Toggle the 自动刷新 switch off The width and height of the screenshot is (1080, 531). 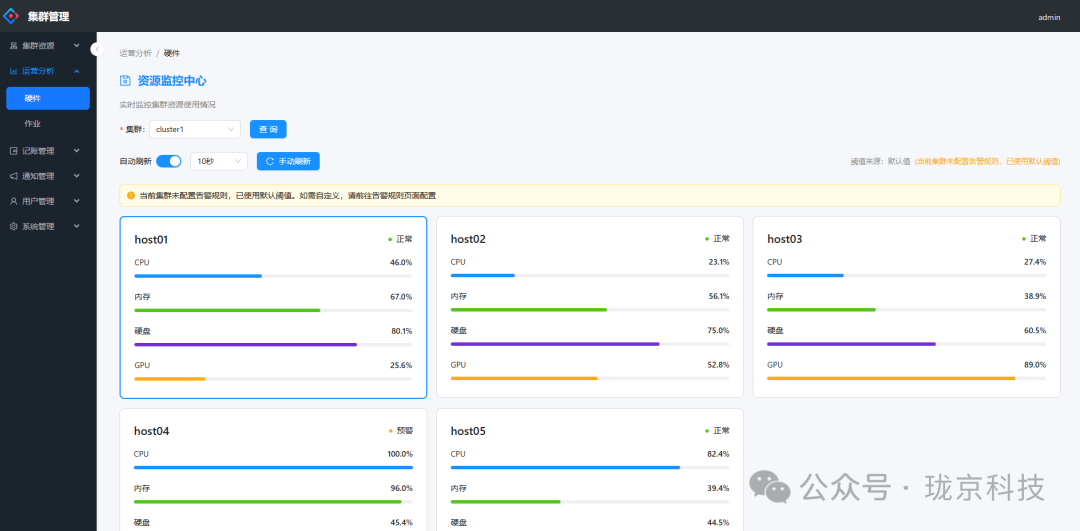(169, 161)
